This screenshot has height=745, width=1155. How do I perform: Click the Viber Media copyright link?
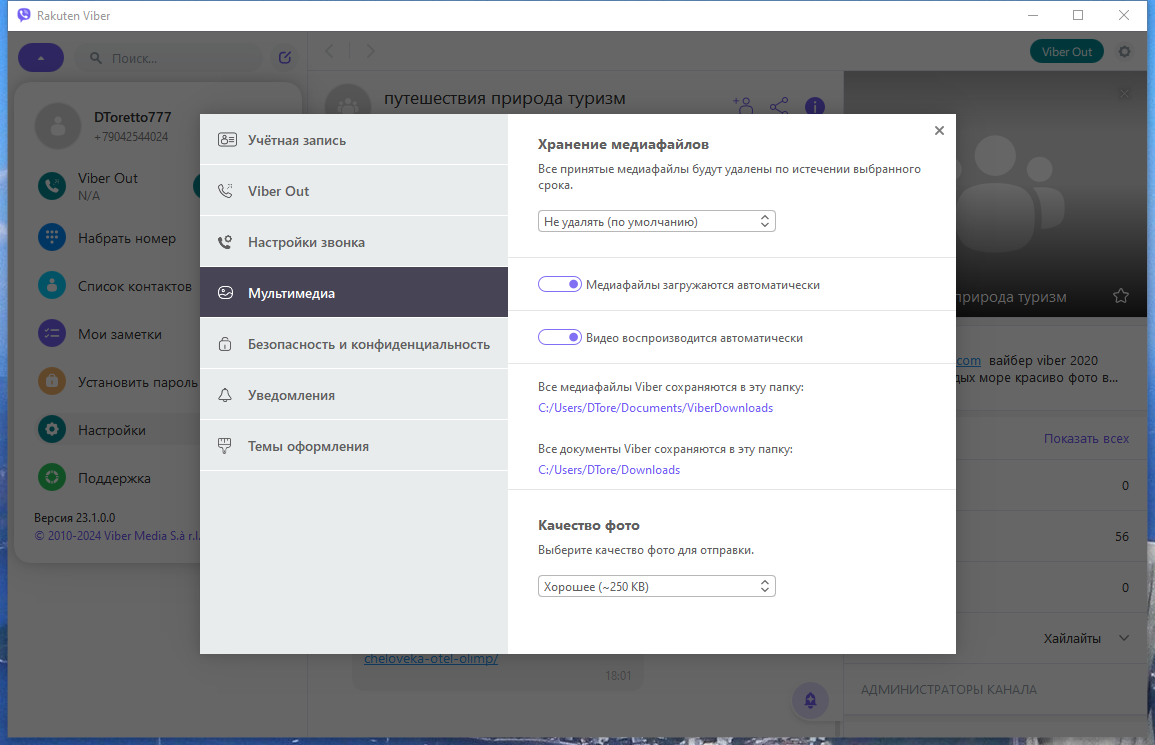(x=116, y=536)
